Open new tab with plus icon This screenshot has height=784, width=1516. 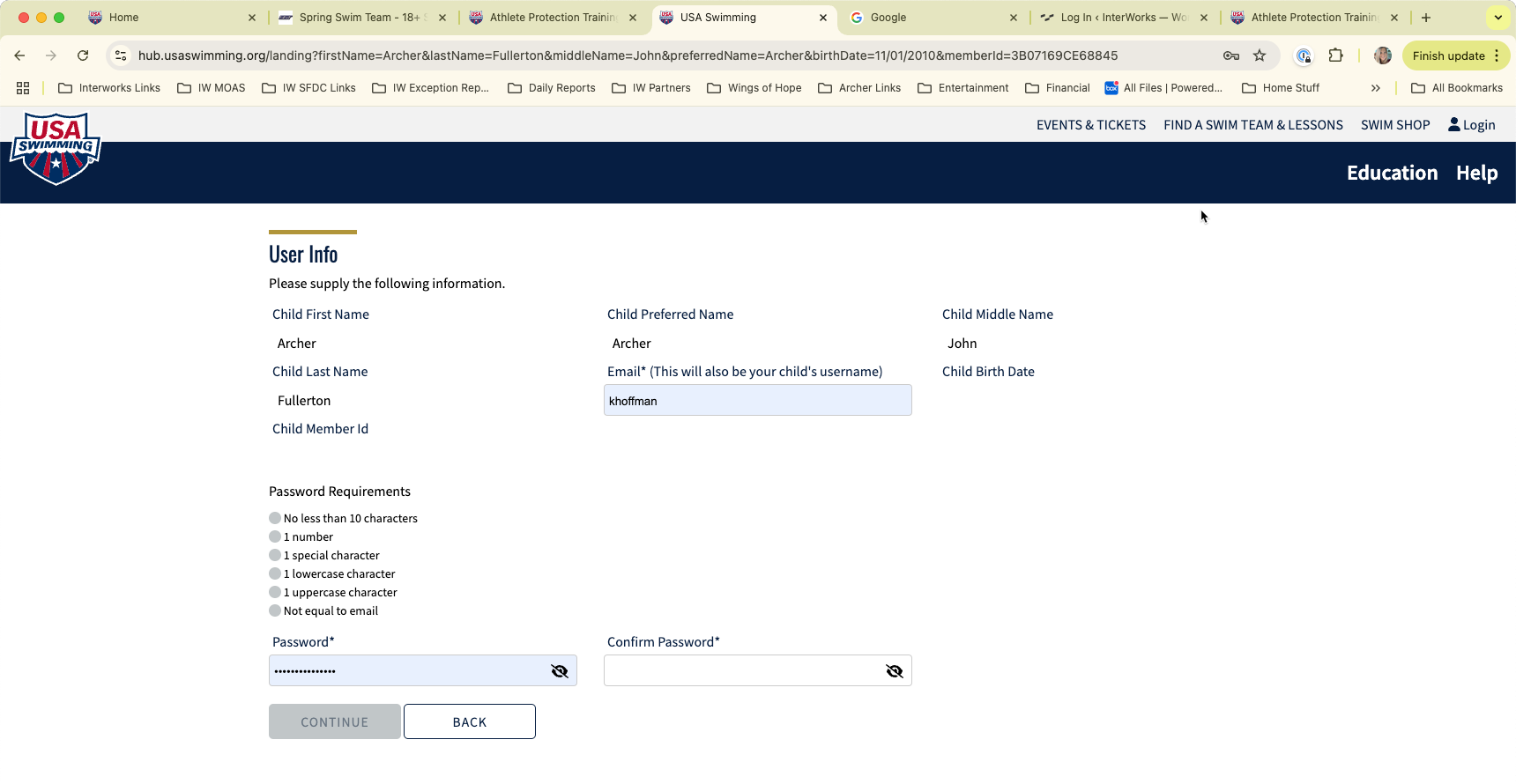pyautogui.click(x=1426, y=18)
